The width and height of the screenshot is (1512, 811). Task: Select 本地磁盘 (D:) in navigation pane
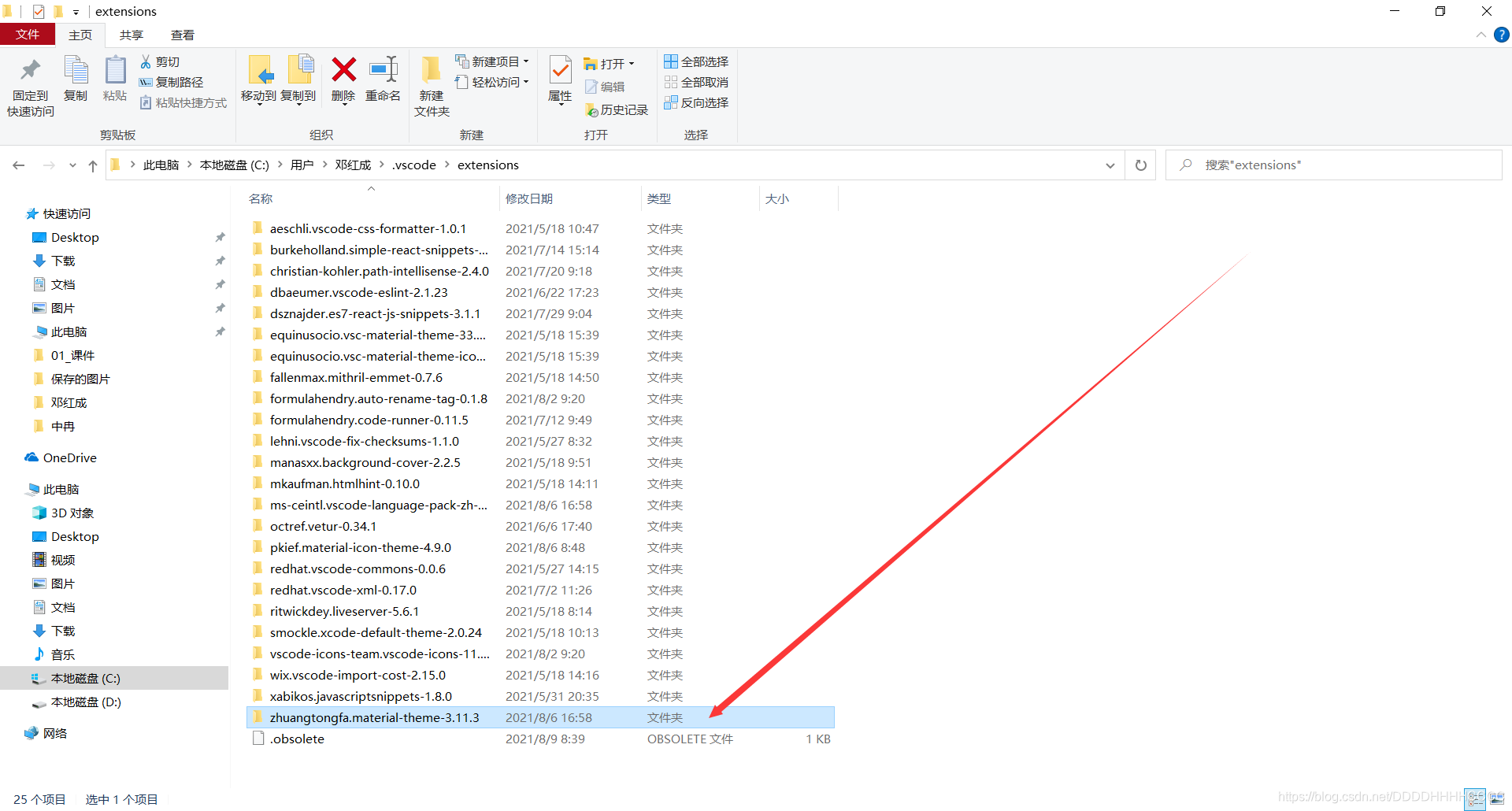point(86,702)
